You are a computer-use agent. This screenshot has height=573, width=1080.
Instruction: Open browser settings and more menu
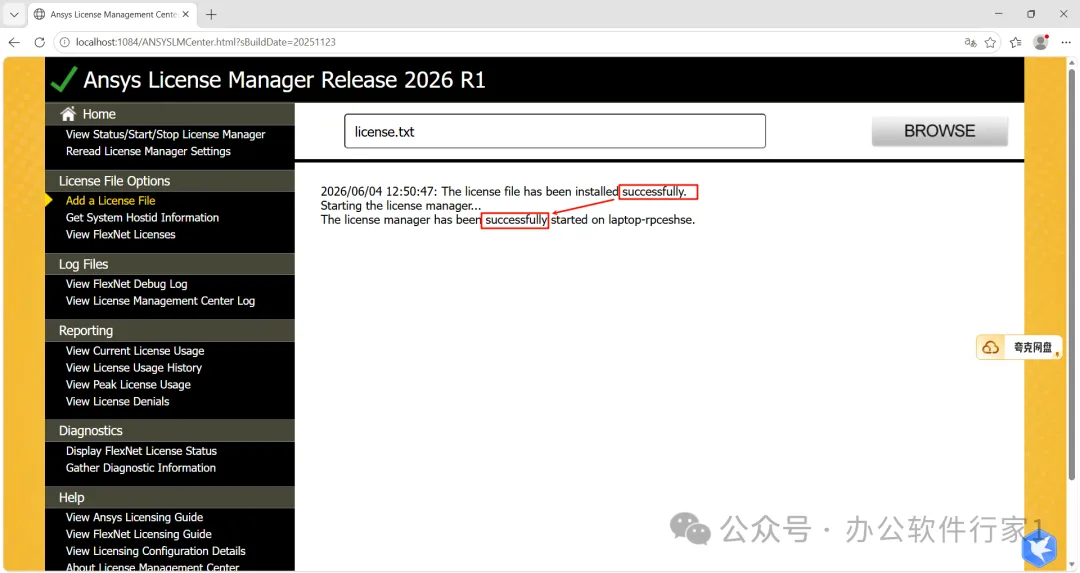[1066, 42]
